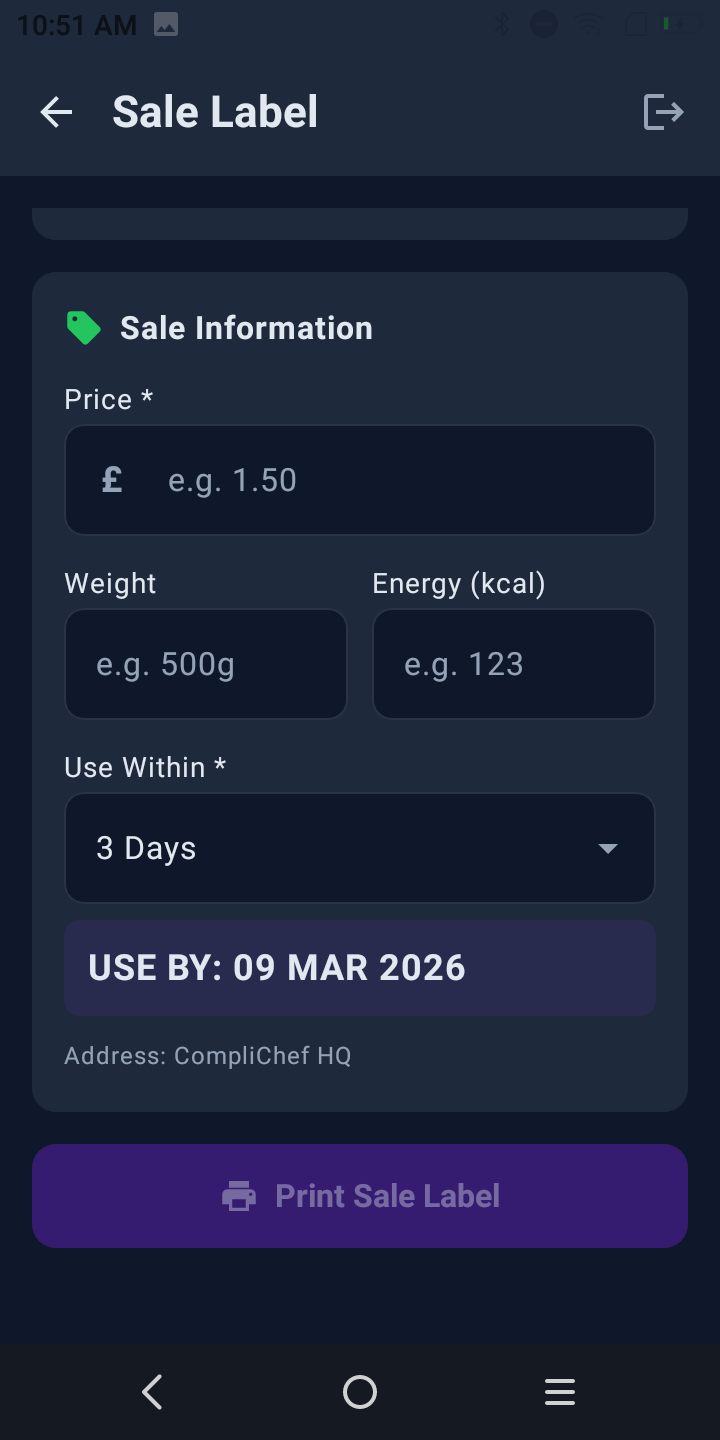The width and height of the screenshot is (720, 1440).
Task: Click the green tag icon
Action: (83, 328)
